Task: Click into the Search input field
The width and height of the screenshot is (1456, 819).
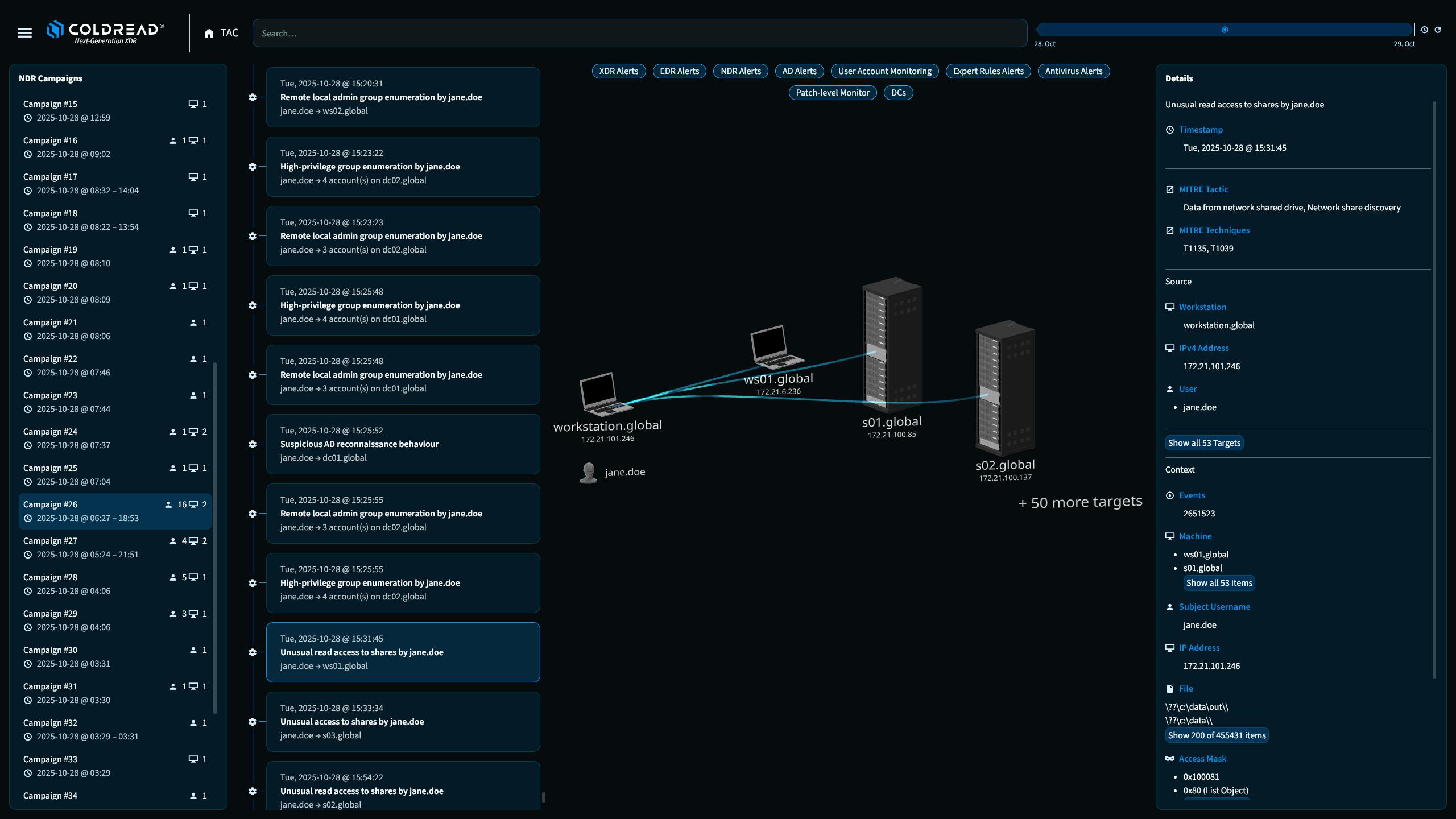Action: tap(639, 34)
